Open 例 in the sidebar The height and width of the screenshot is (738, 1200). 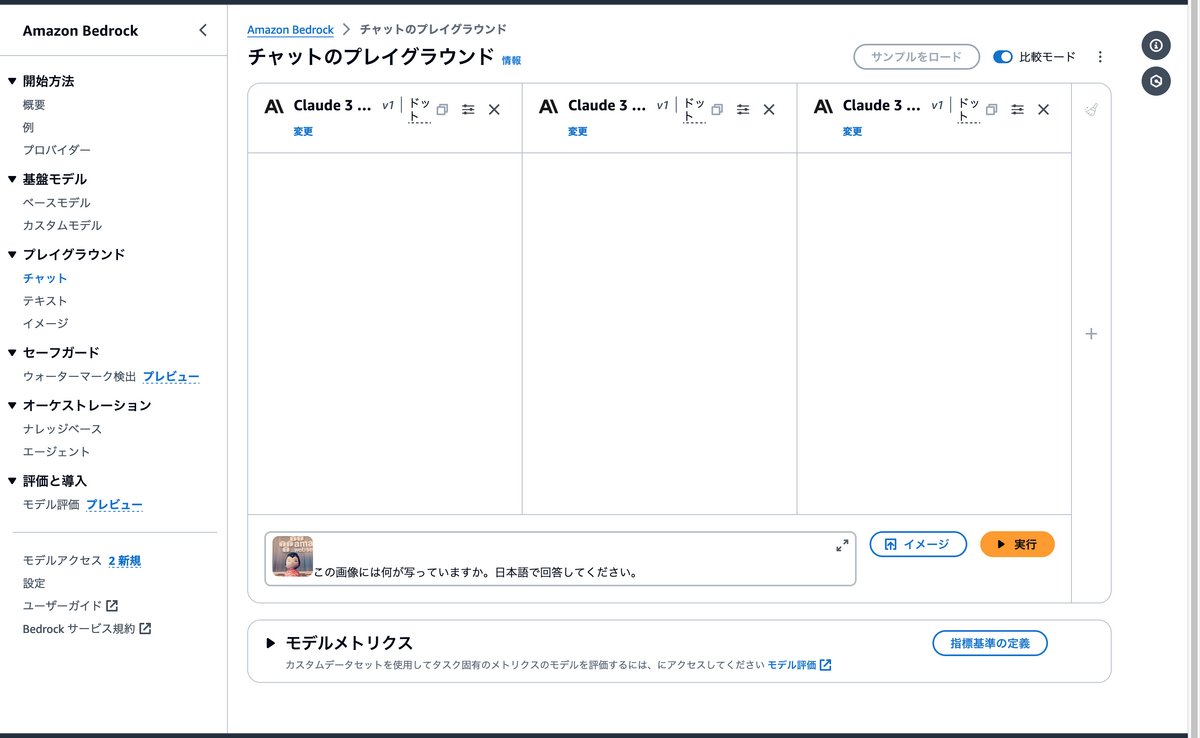[29, 127]
